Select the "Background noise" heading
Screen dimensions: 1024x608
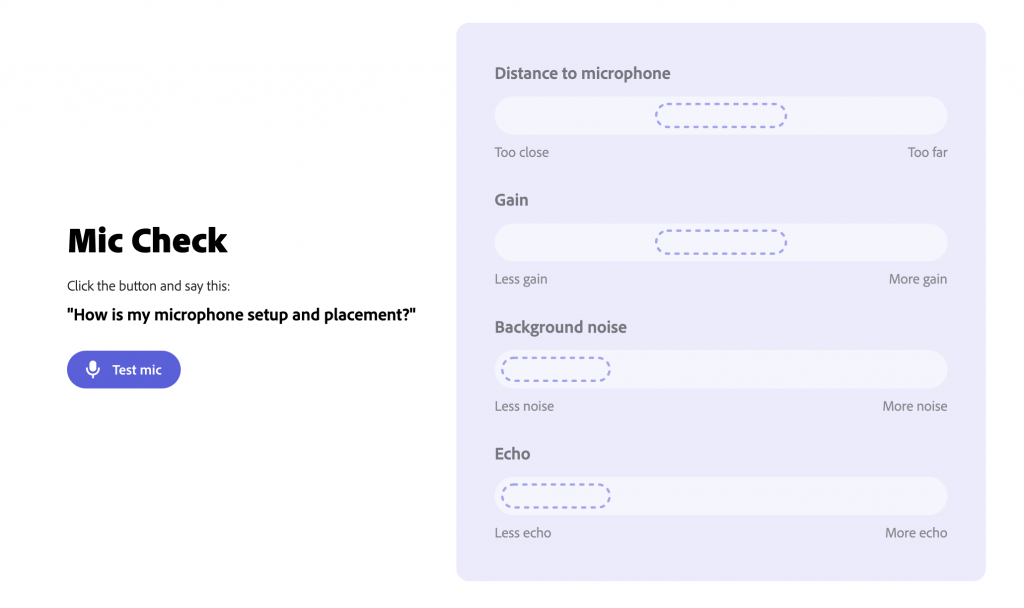point(560,327)
